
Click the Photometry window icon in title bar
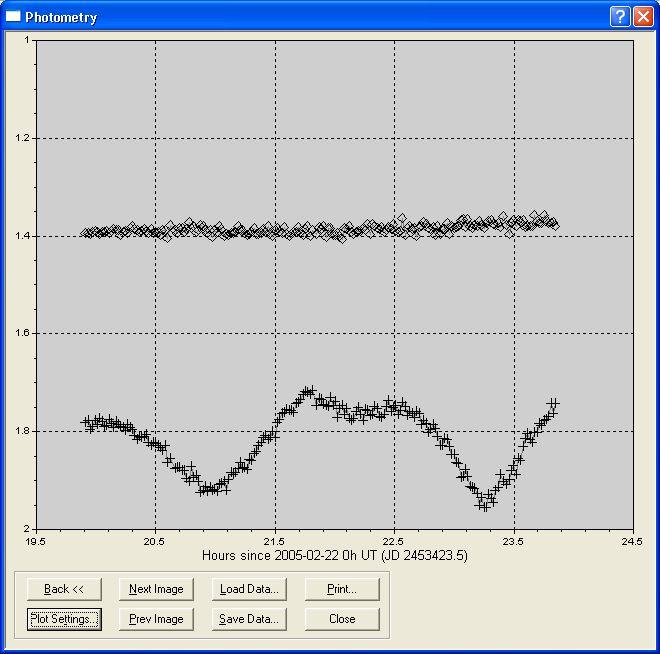click(13, 16)
